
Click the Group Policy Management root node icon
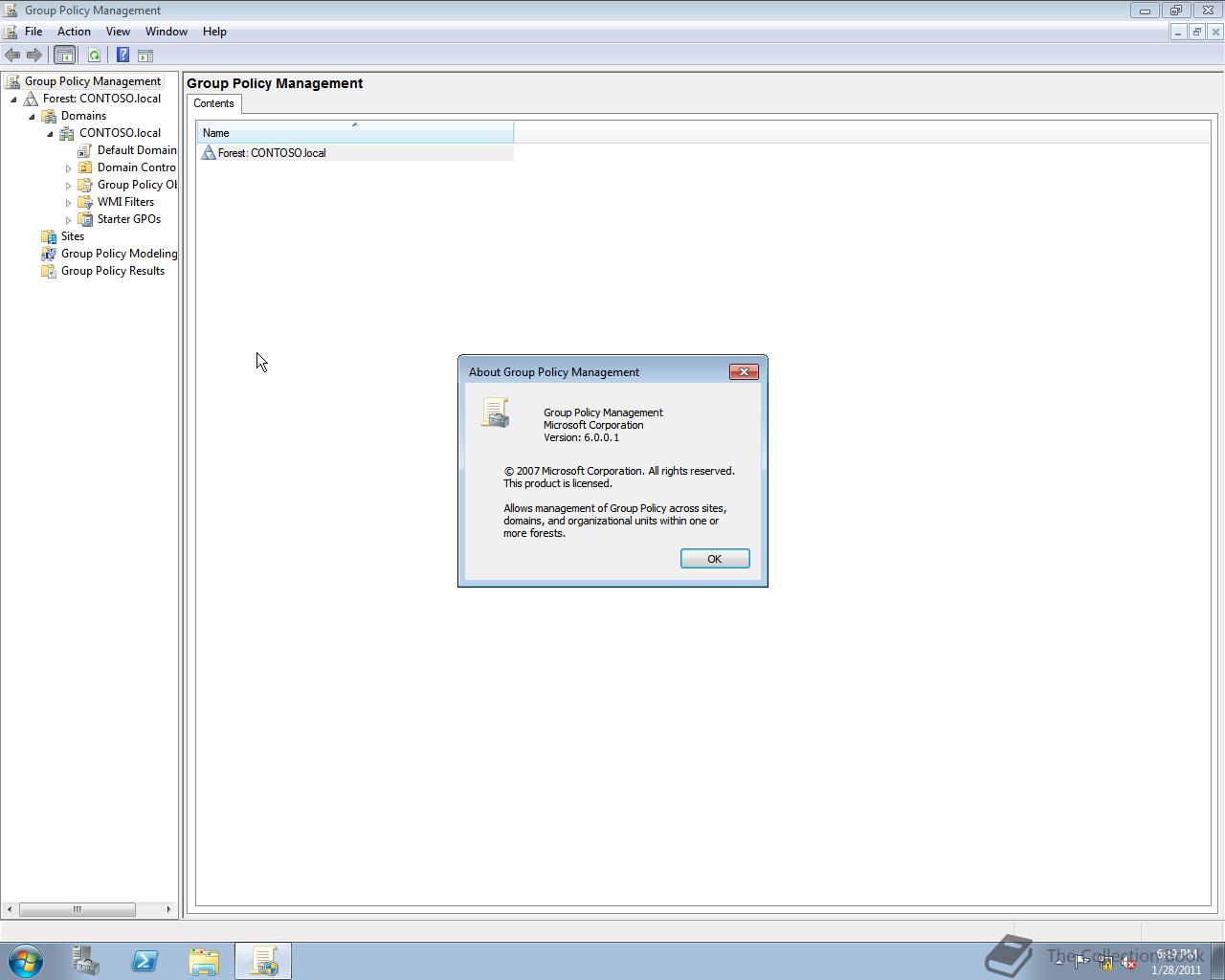point(12,81)
